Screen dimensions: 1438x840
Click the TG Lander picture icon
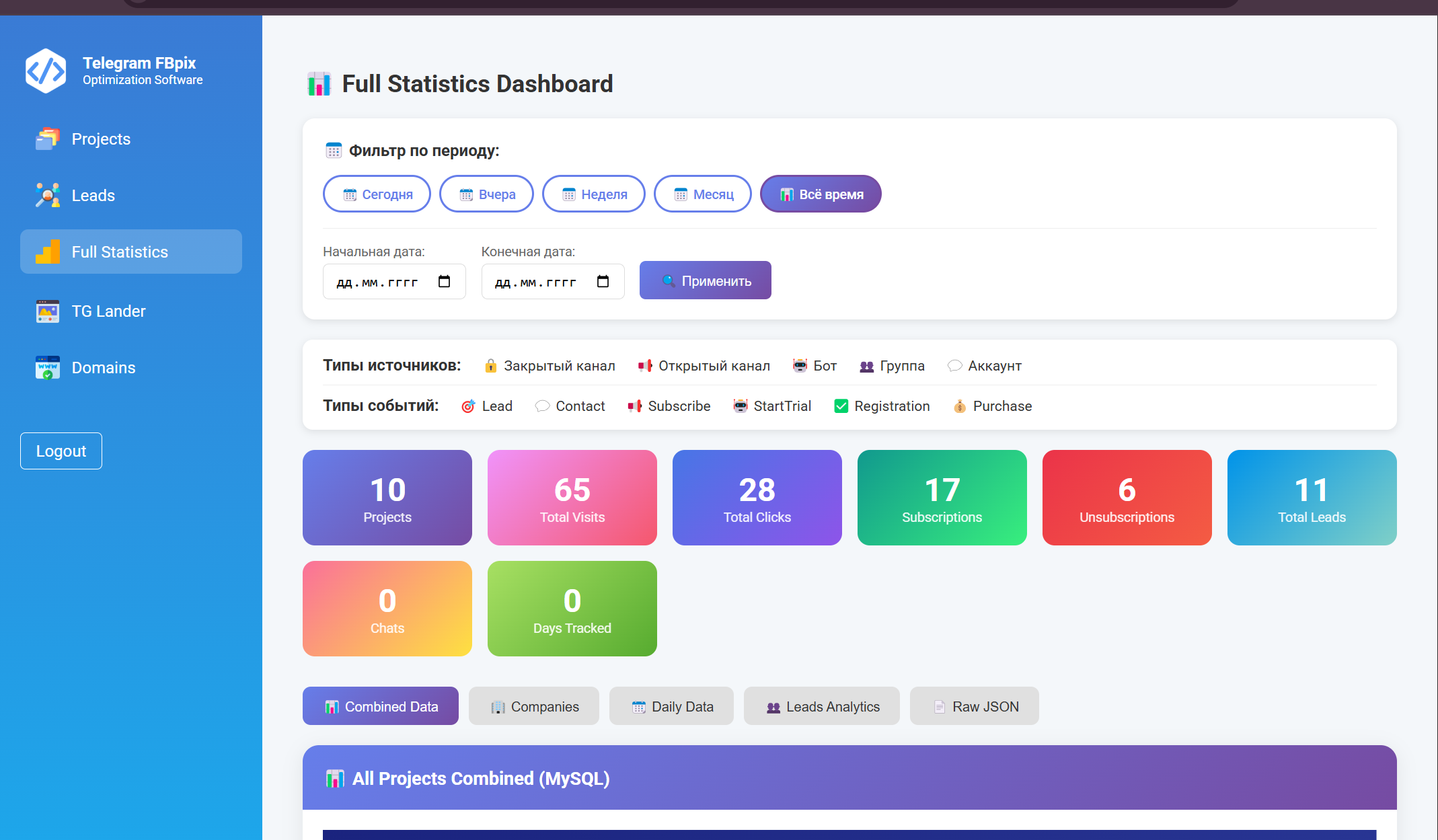click(x=47, y=311)
